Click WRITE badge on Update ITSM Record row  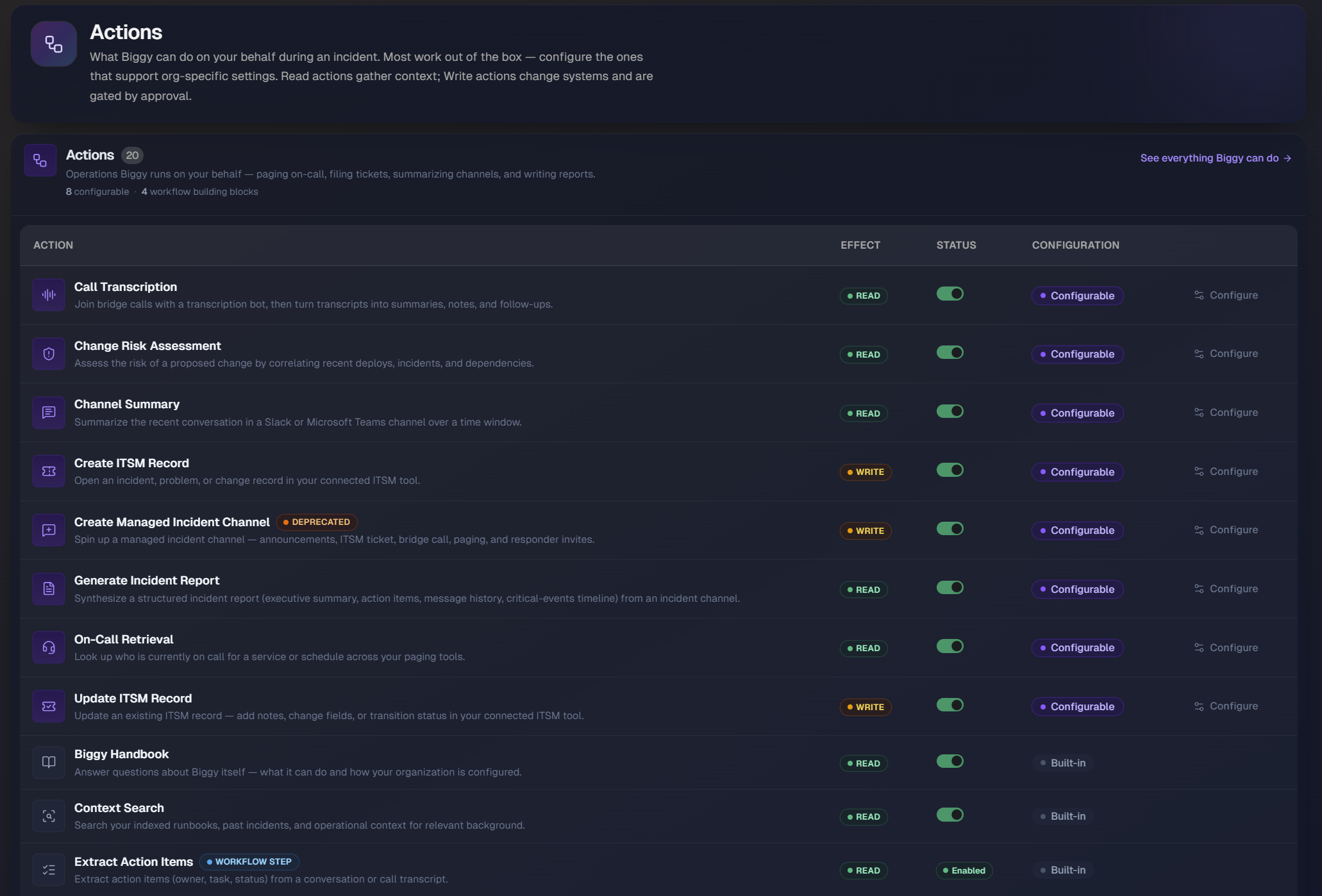866,707
